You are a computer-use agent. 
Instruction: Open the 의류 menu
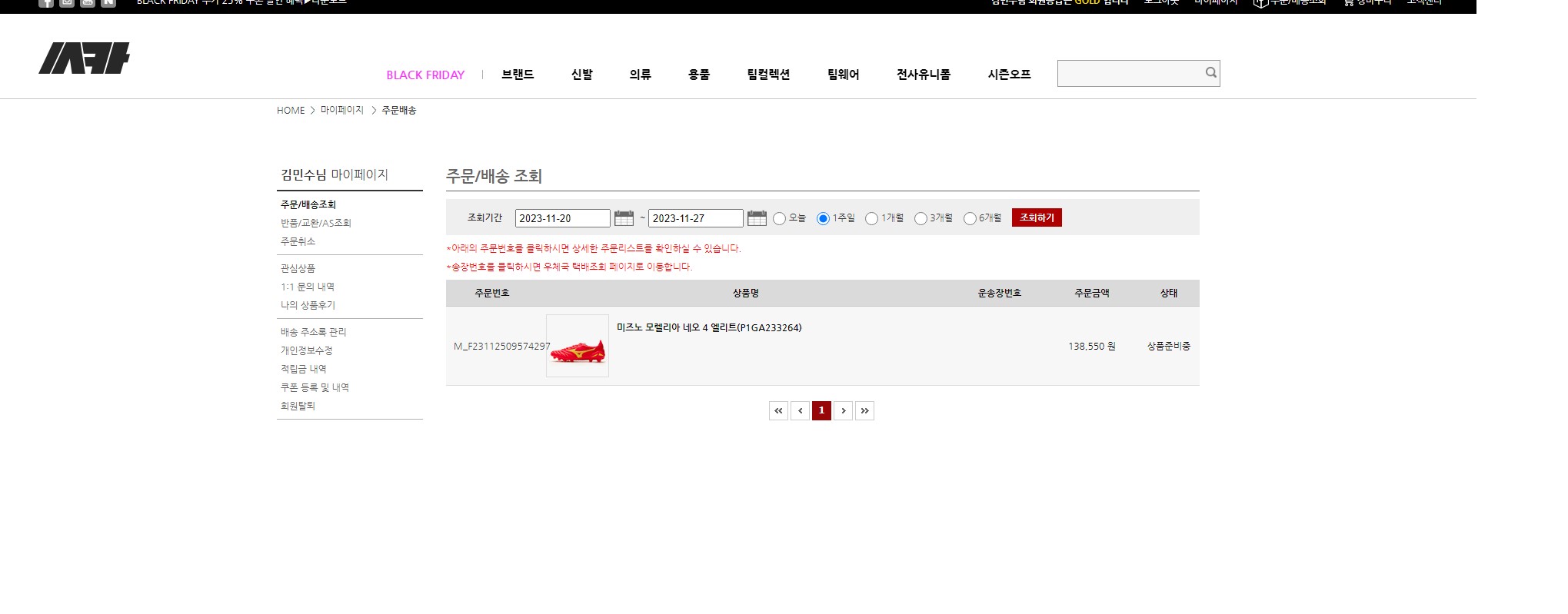[641, 75]
